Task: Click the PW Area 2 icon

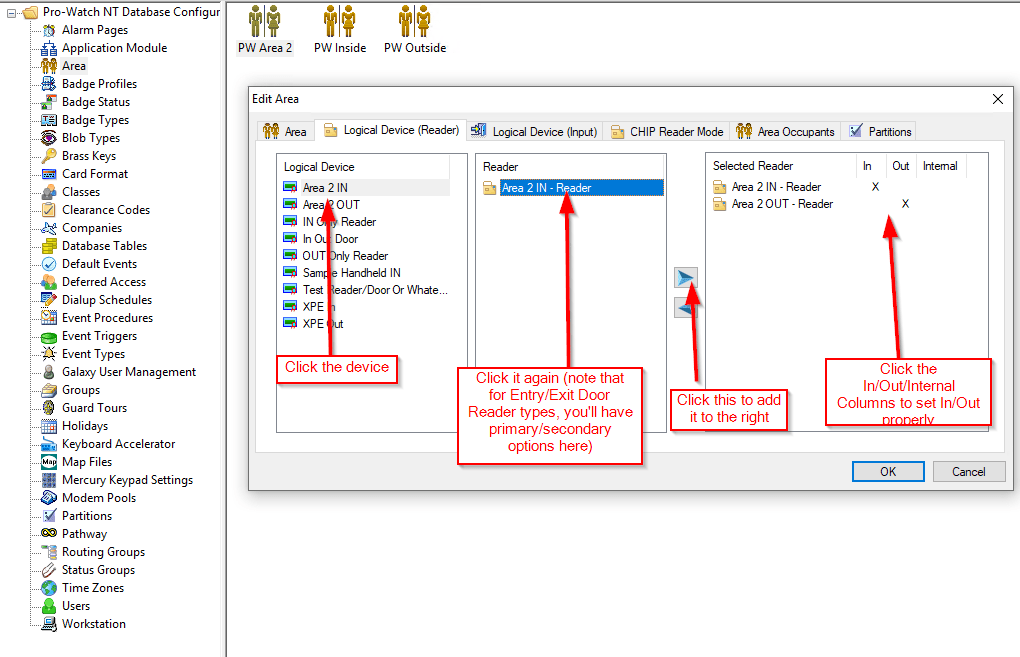Action: click(x=265, y=22)
